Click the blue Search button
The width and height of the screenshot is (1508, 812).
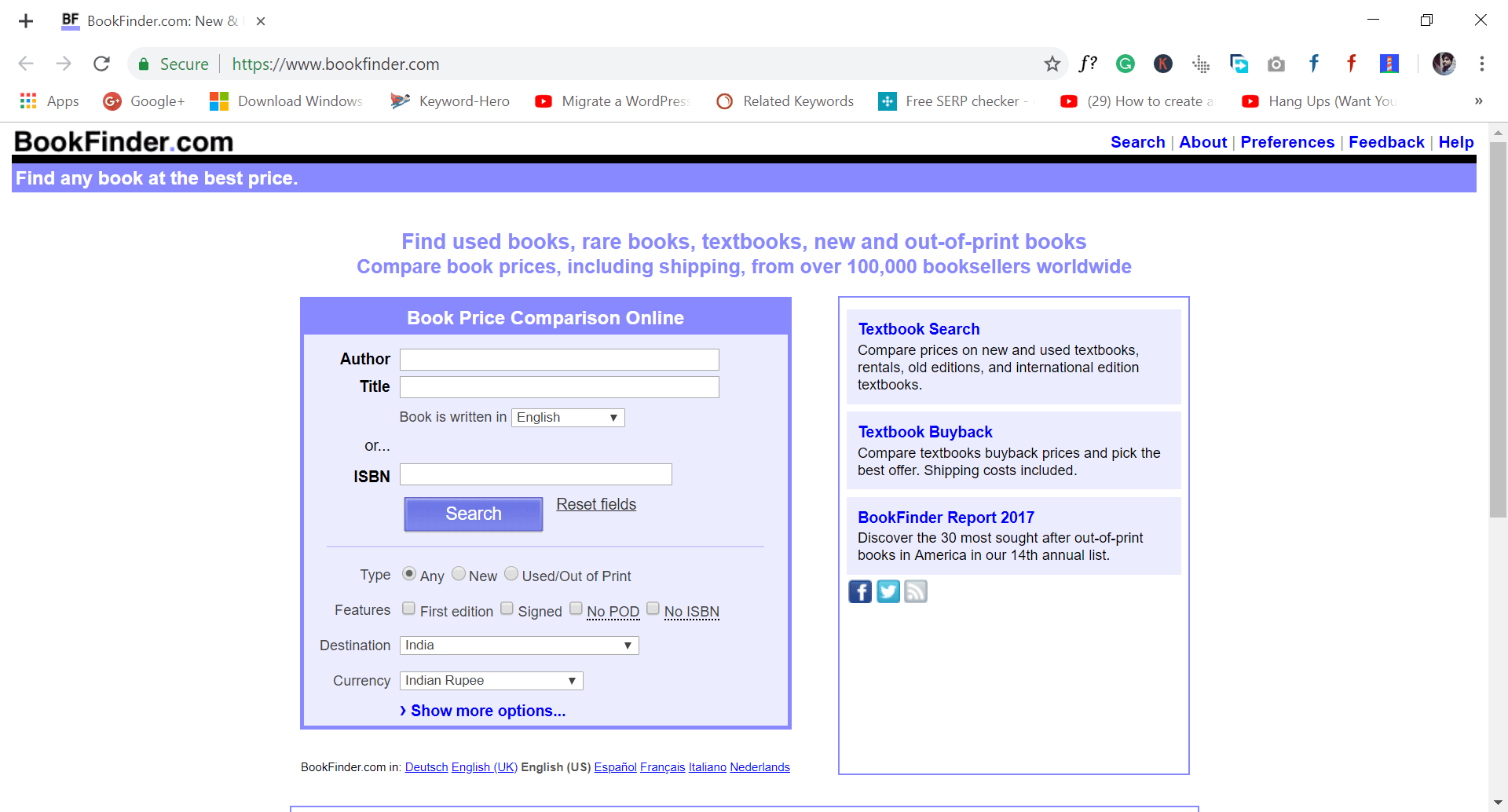(x=474, y=514)
